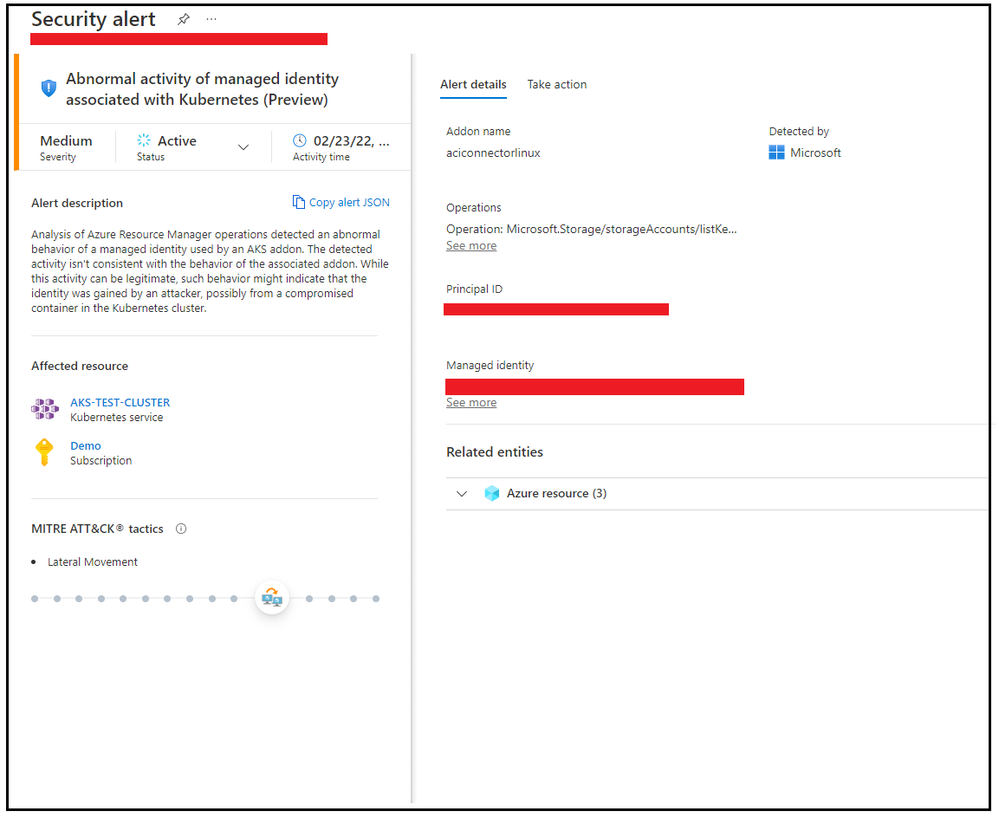Click the Copy alert JSON icon
This screenshot has height=818, width=999.
[298, 202]
